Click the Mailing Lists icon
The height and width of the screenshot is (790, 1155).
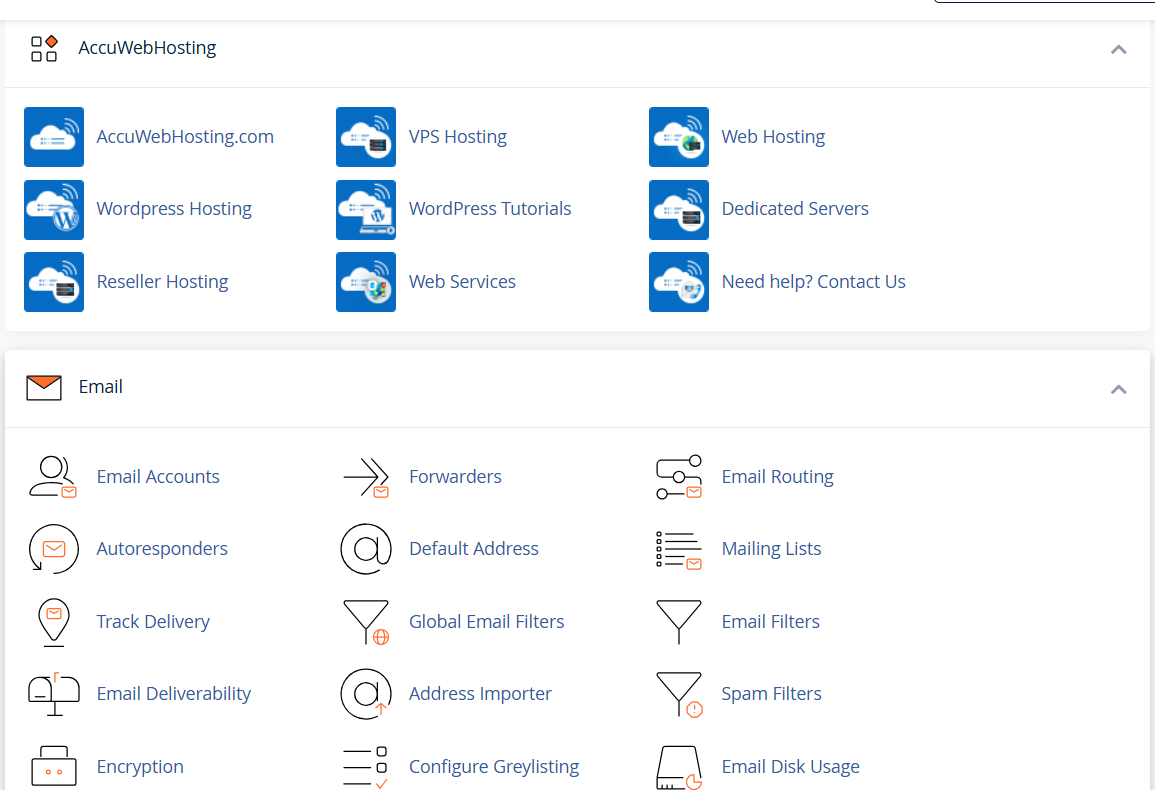pyautogui.click(x=679, y=550)
